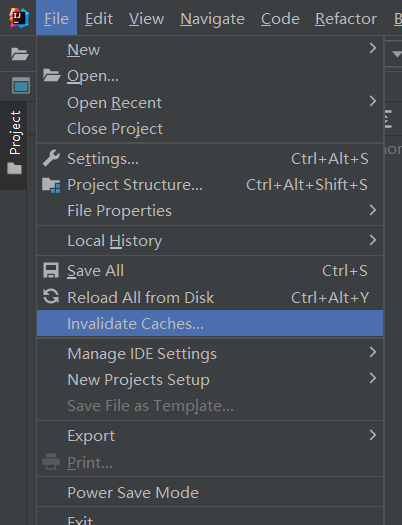
Task: Expand the New submenu
Action: (x=373, y=49)
